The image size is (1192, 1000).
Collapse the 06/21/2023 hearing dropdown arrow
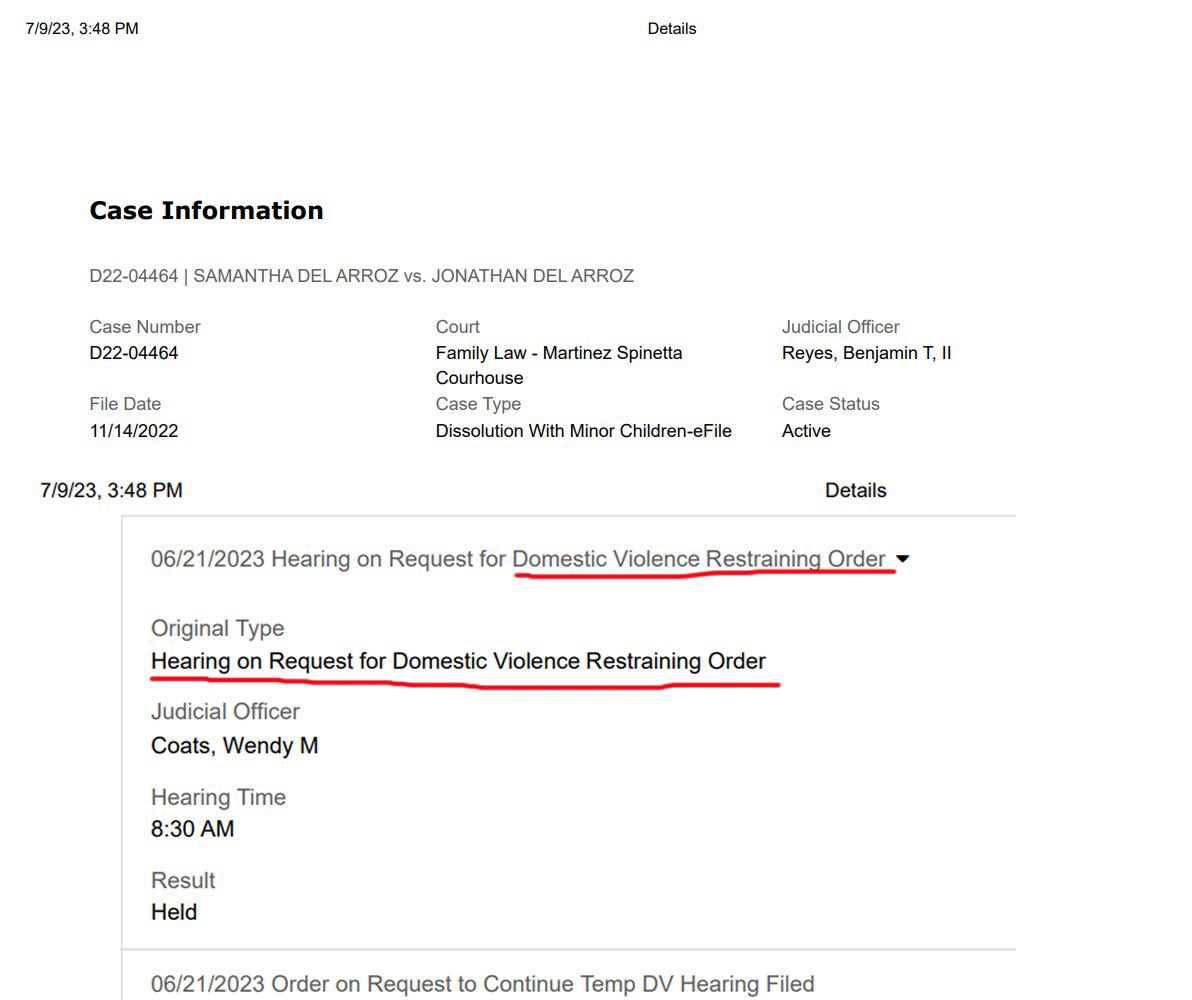pyautogui.click(x=902, y=559)
